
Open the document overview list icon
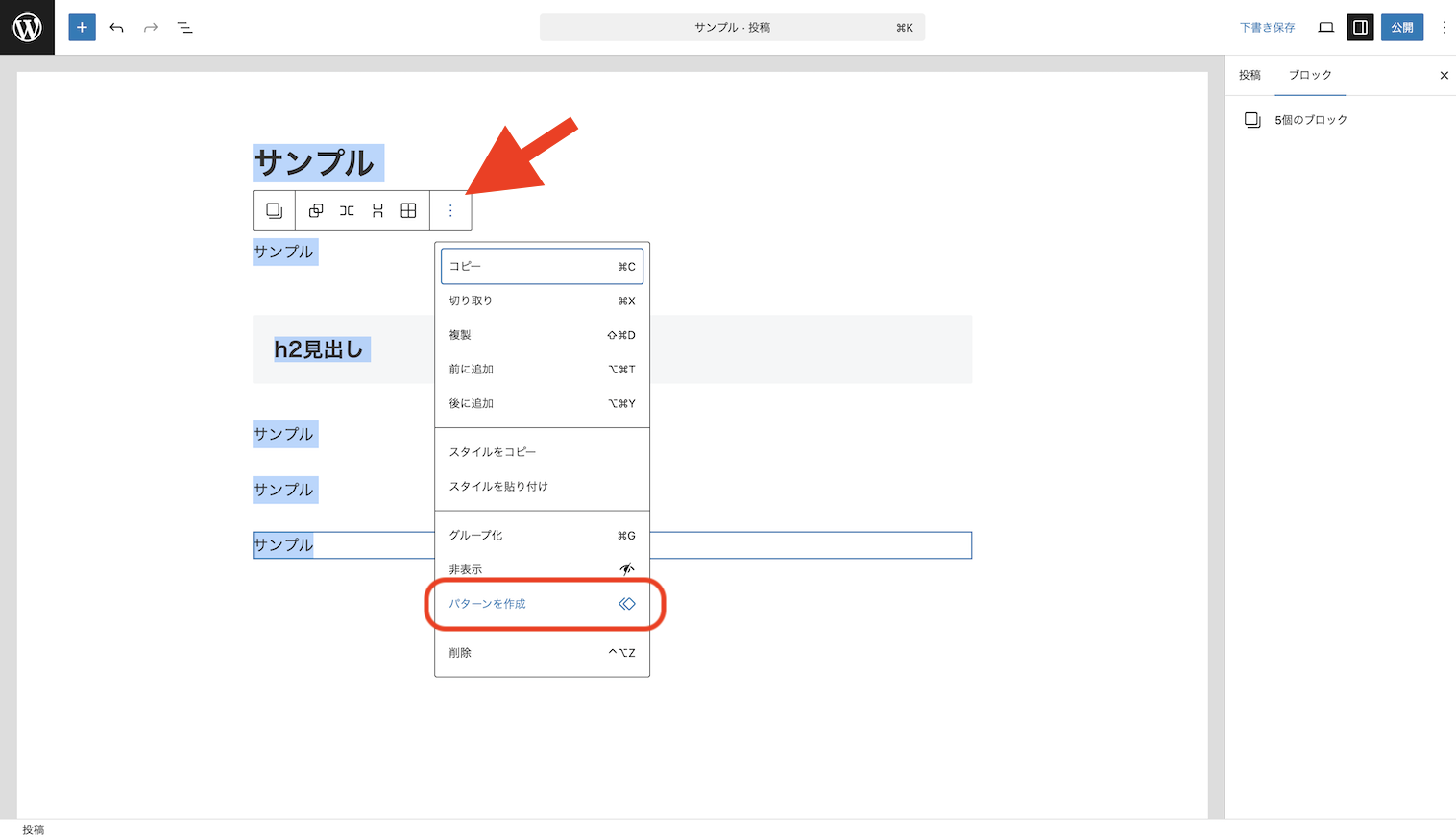[x=184, y=27]
